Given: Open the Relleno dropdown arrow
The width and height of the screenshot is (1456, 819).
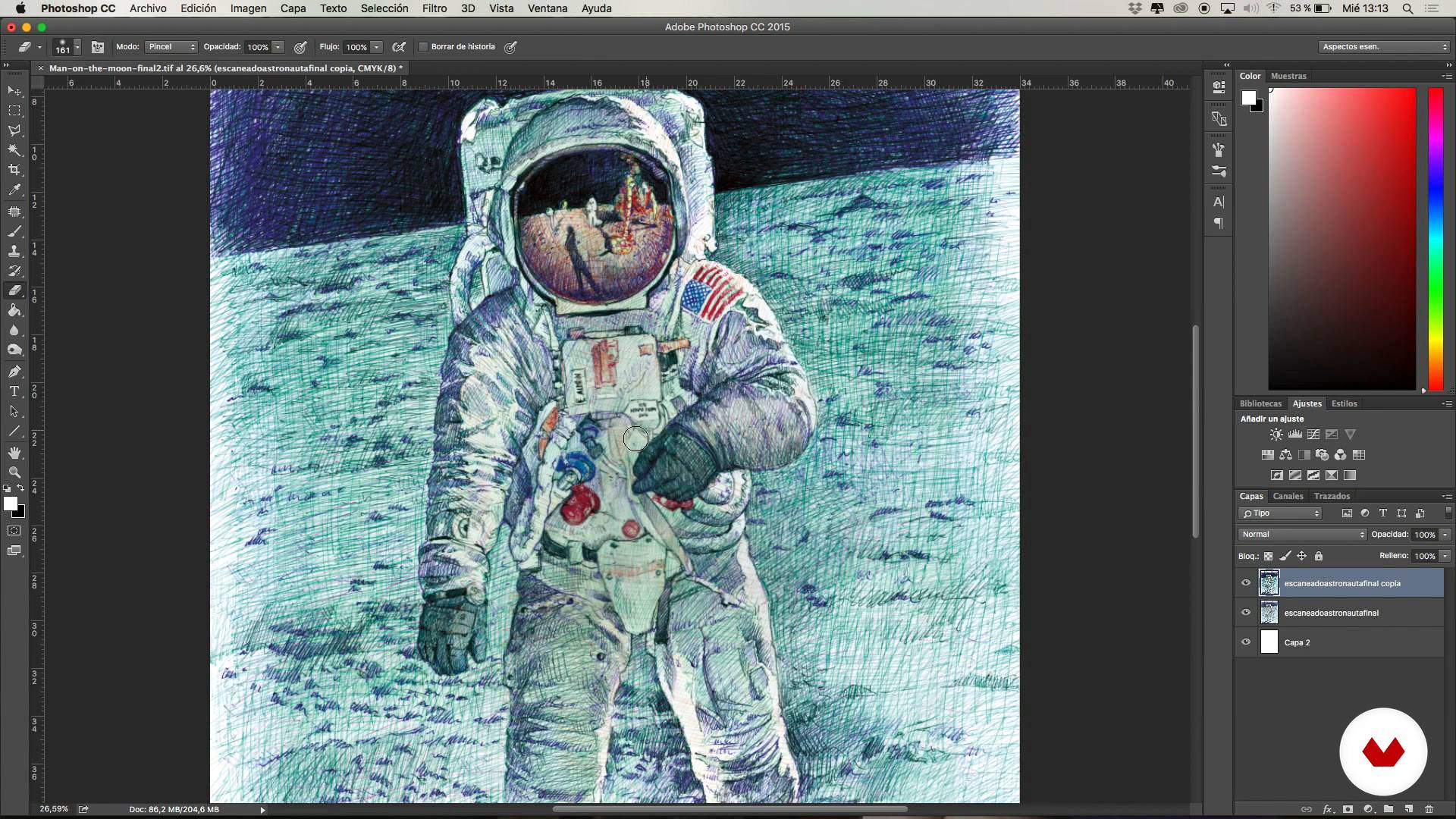Looking at the screenshot, I should (x=1445, y=556).
